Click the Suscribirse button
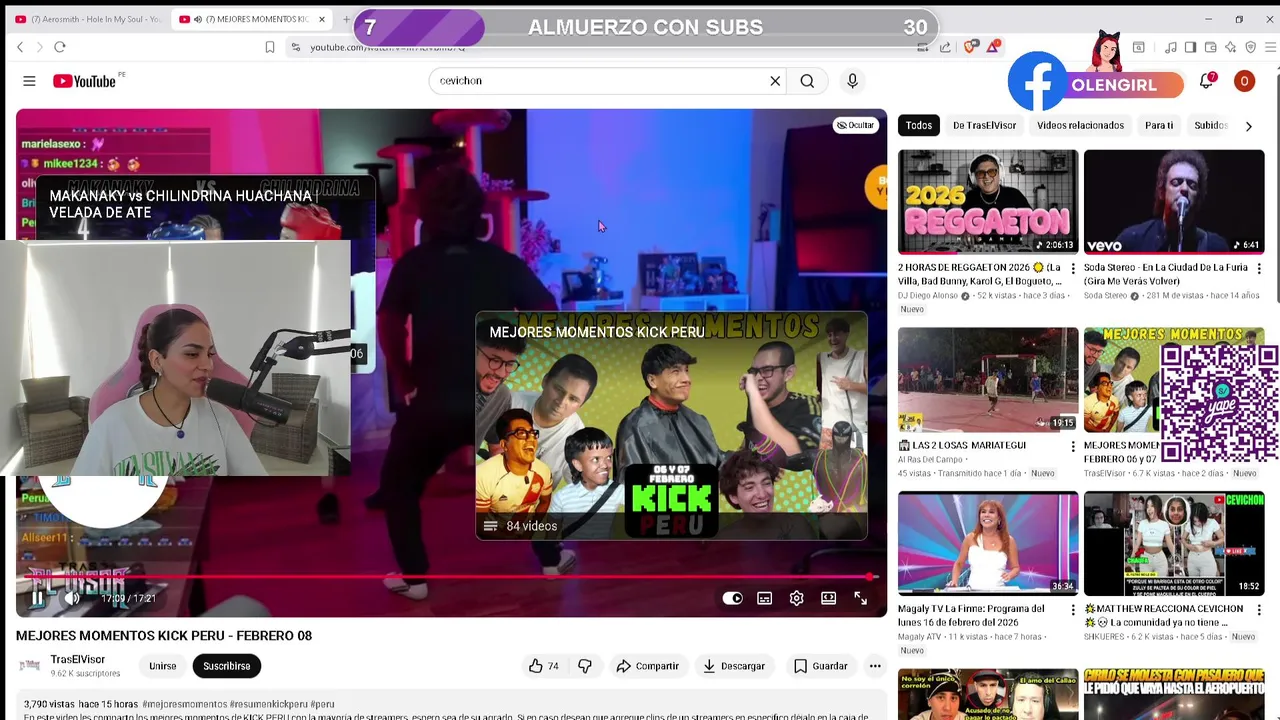The width and height of the screenshot is (1280, 720). click(x=227, y=666)
